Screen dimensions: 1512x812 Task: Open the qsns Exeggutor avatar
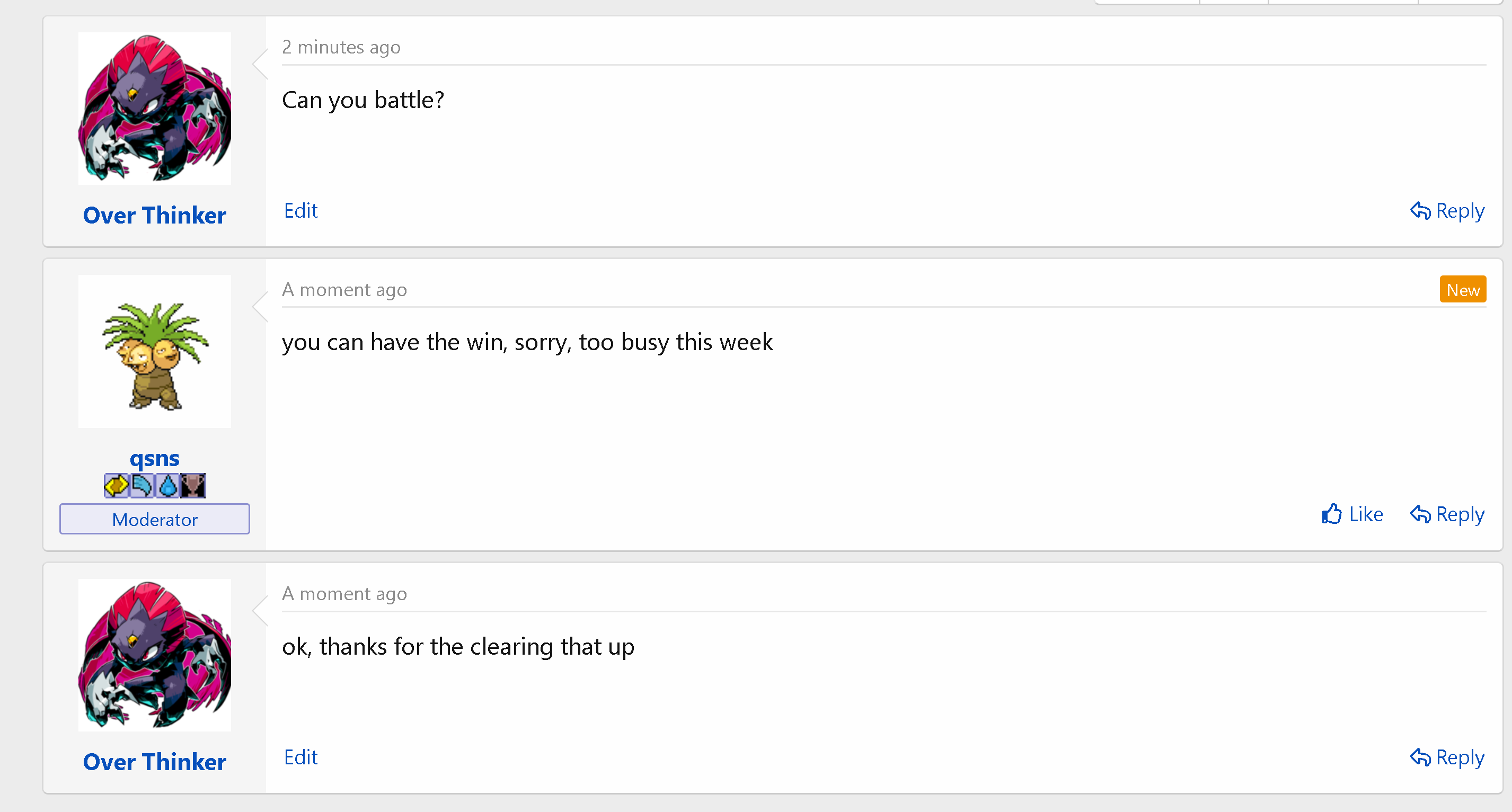(x=154, y=351)
